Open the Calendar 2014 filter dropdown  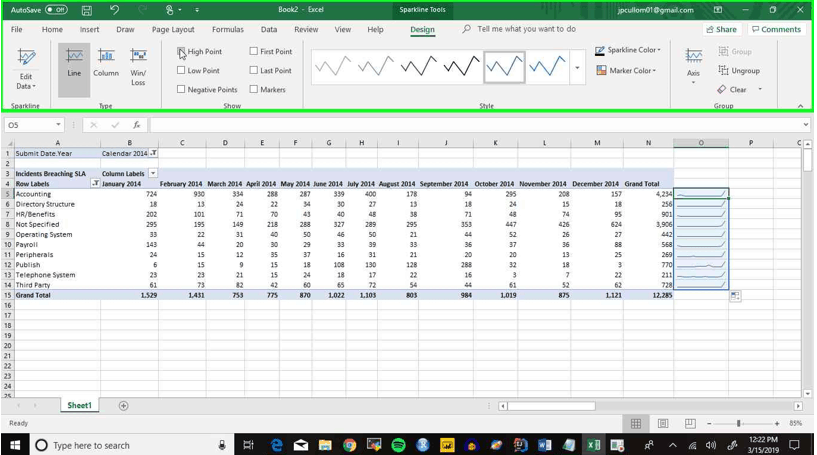pyautogui.click(x=154, y=153)
